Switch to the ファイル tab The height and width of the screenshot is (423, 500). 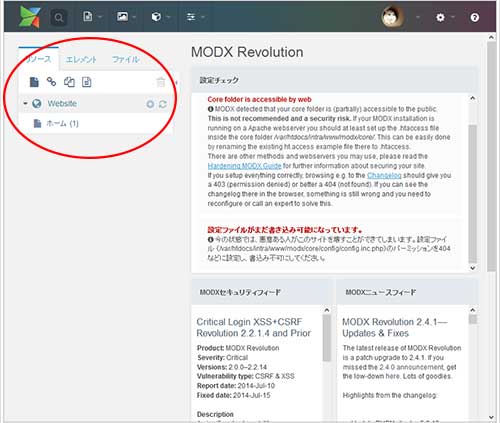pyautogui.click(x=125, y=60)
